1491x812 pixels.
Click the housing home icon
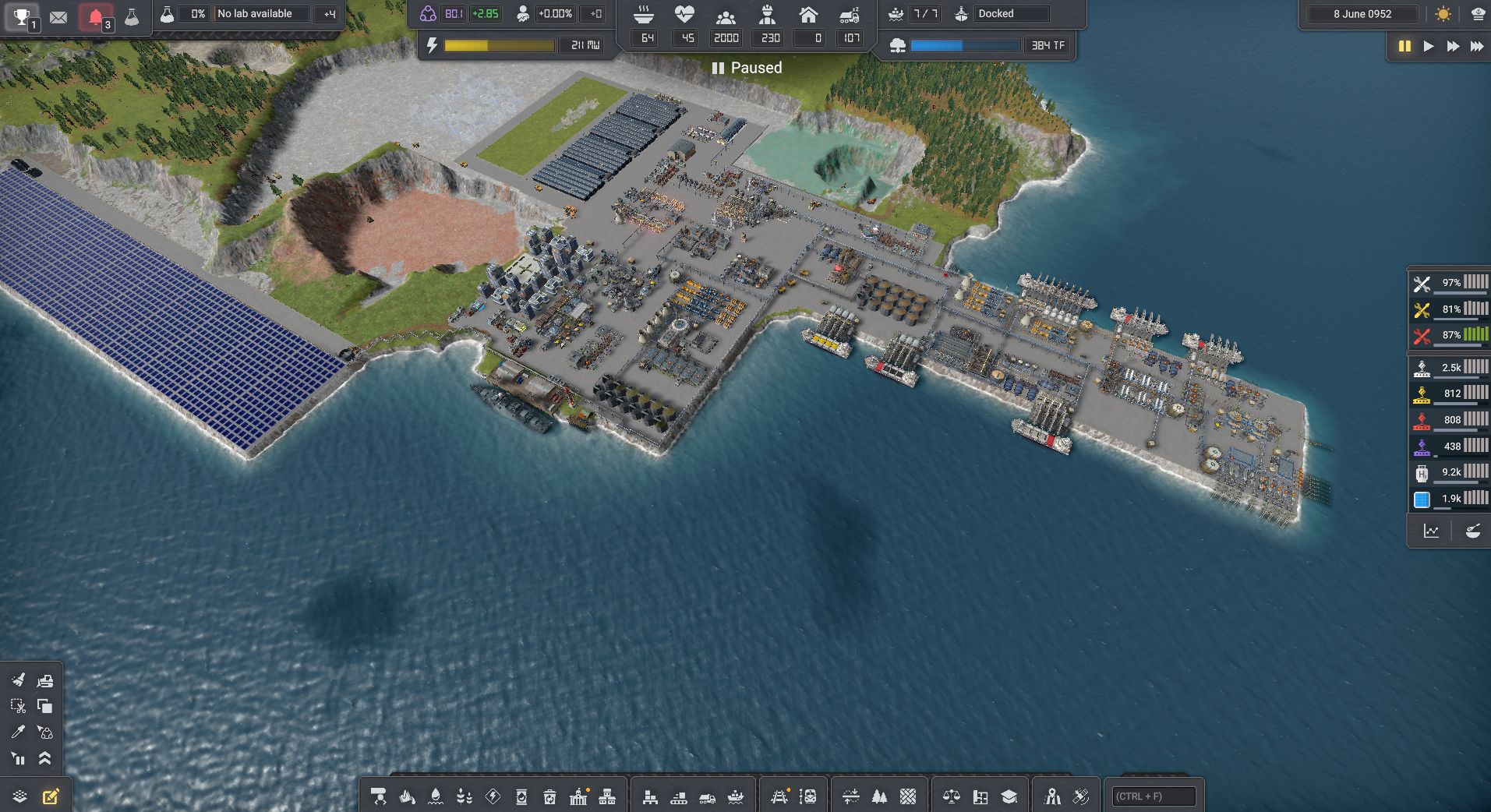coord(808,14)
